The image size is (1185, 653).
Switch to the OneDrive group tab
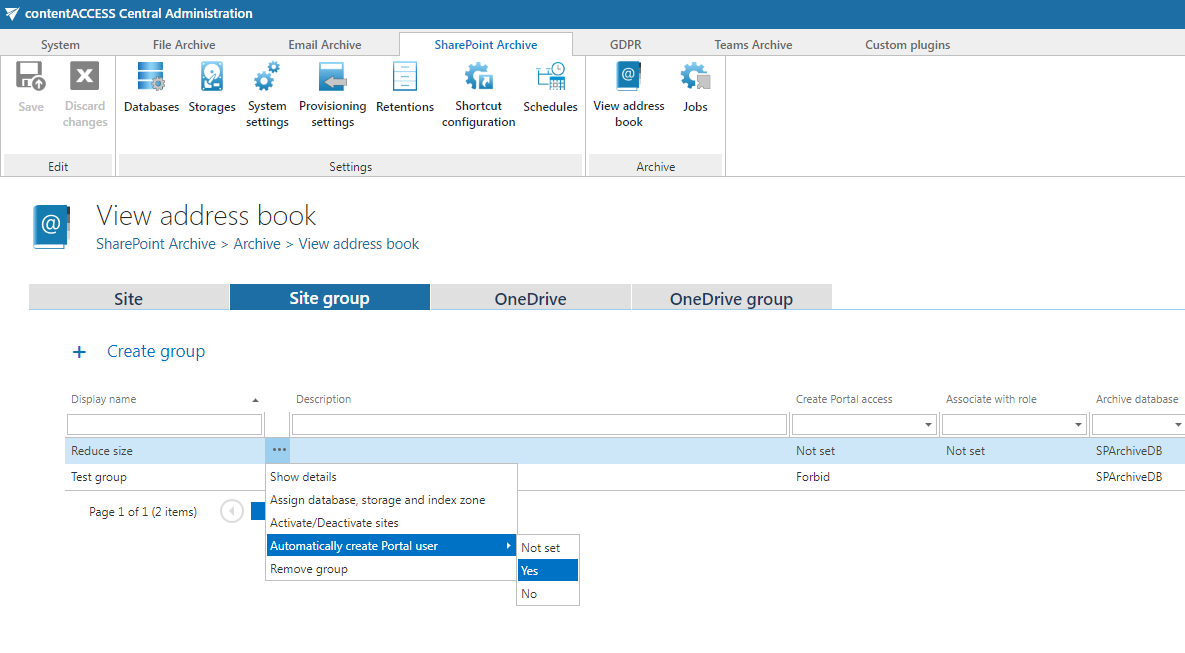731,297
